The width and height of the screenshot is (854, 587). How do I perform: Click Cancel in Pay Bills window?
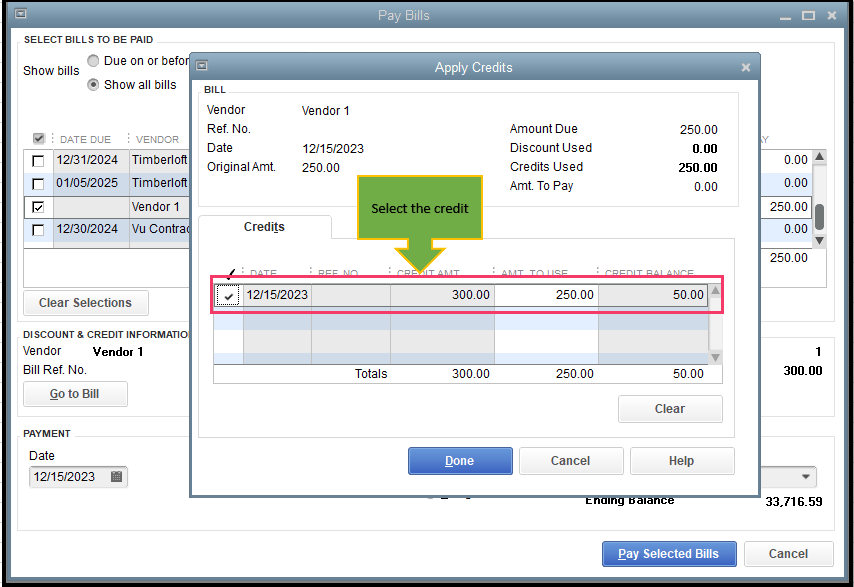788,554
